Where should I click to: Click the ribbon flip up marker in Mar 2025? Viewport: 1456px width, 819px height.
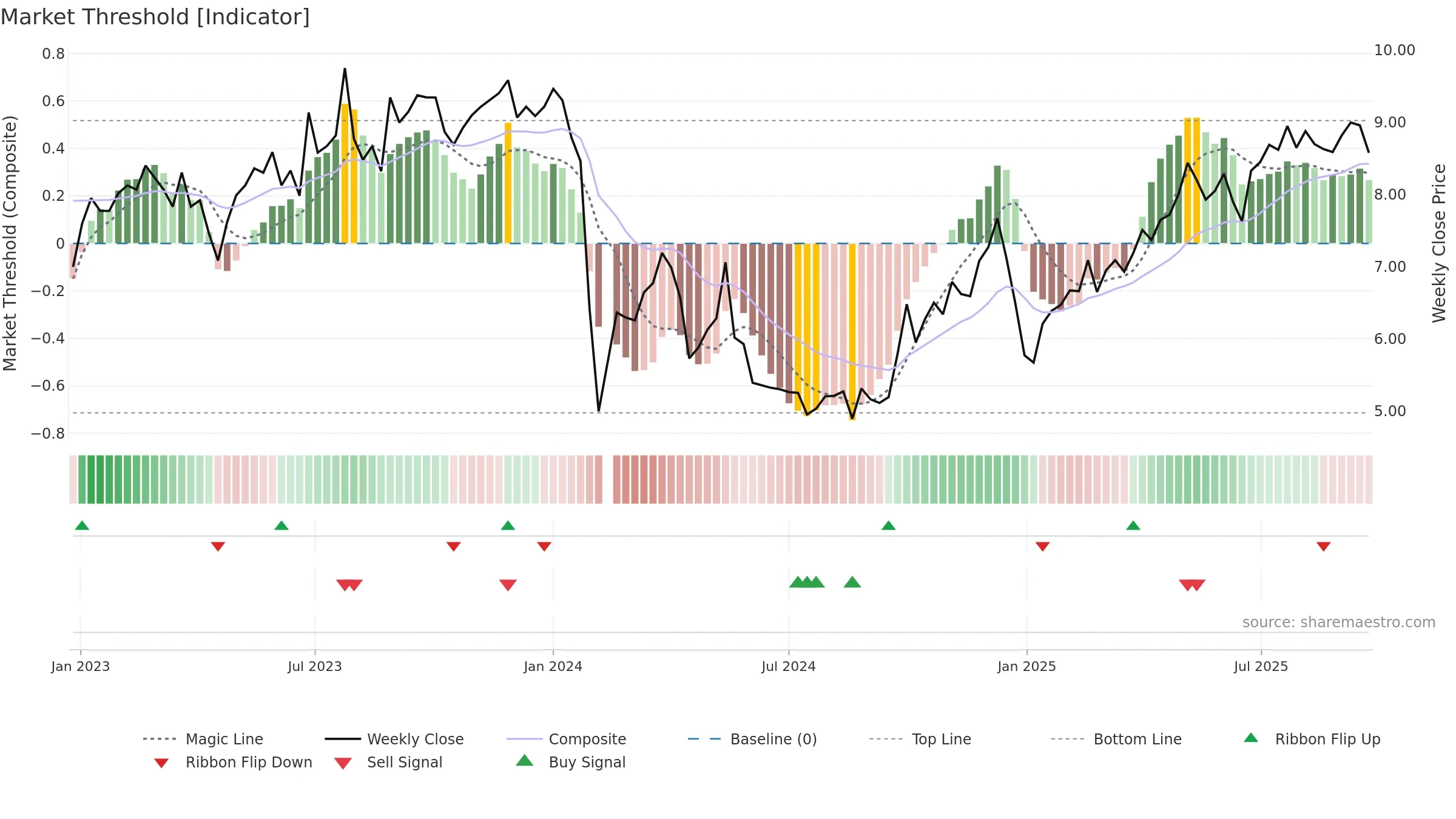point(1133,525)
